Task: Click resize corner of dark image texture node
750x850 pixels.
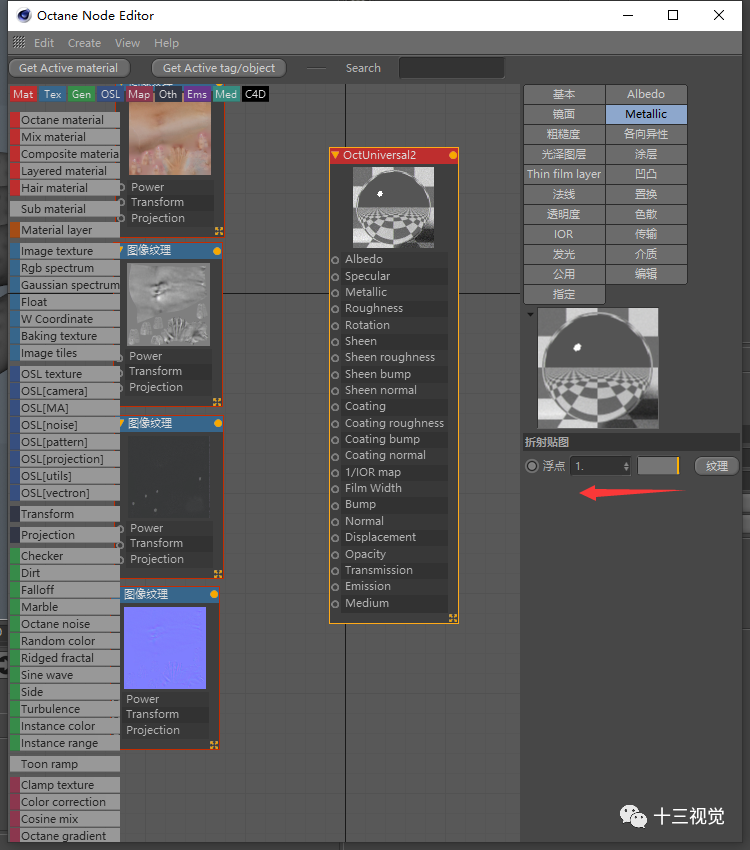Action: (x=218, y=574)
